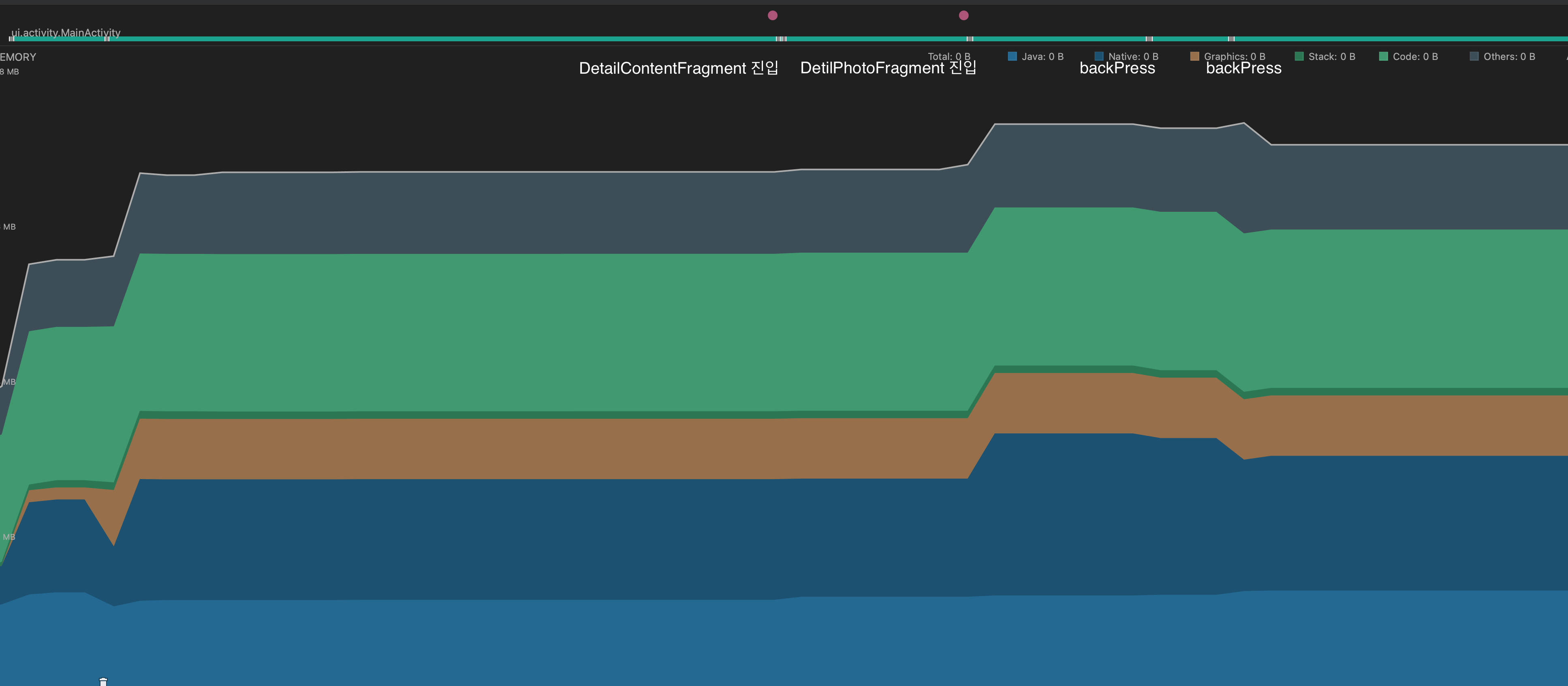Select the ui.activity.MainActivity label
This screenshot has height=686, width=1568.
tap(66, 32)
